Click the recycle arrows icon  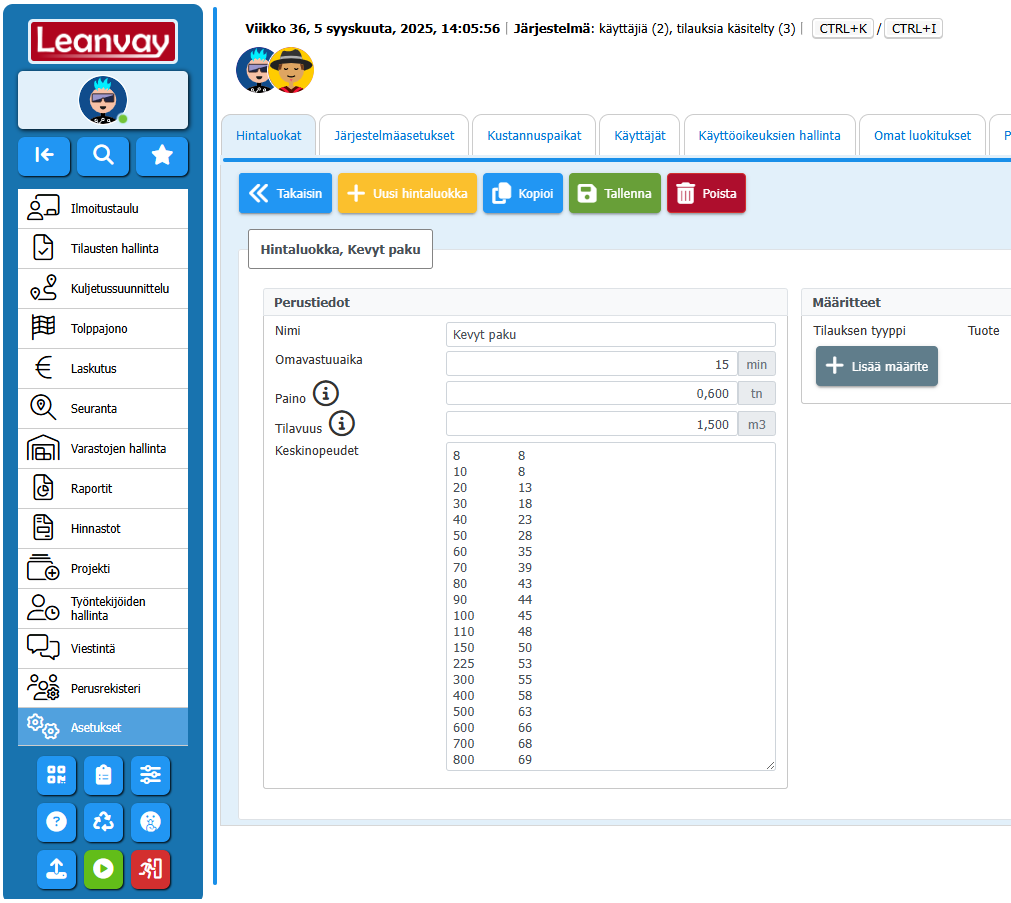click(103, 822)
